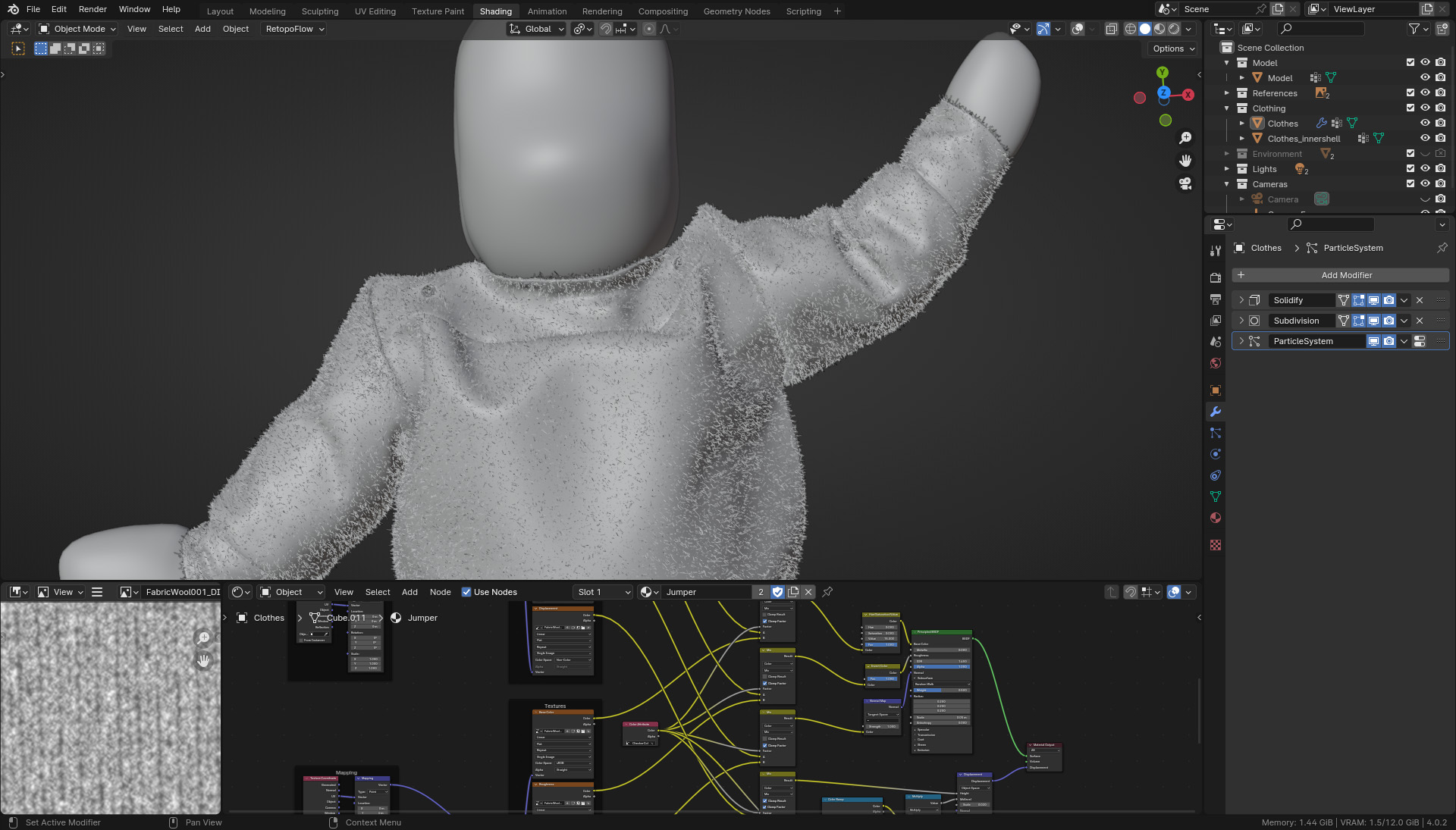Screen dimensions: 1456x830
Task: Open the Global transform orientation dropdown
Action: click(536, 29)
